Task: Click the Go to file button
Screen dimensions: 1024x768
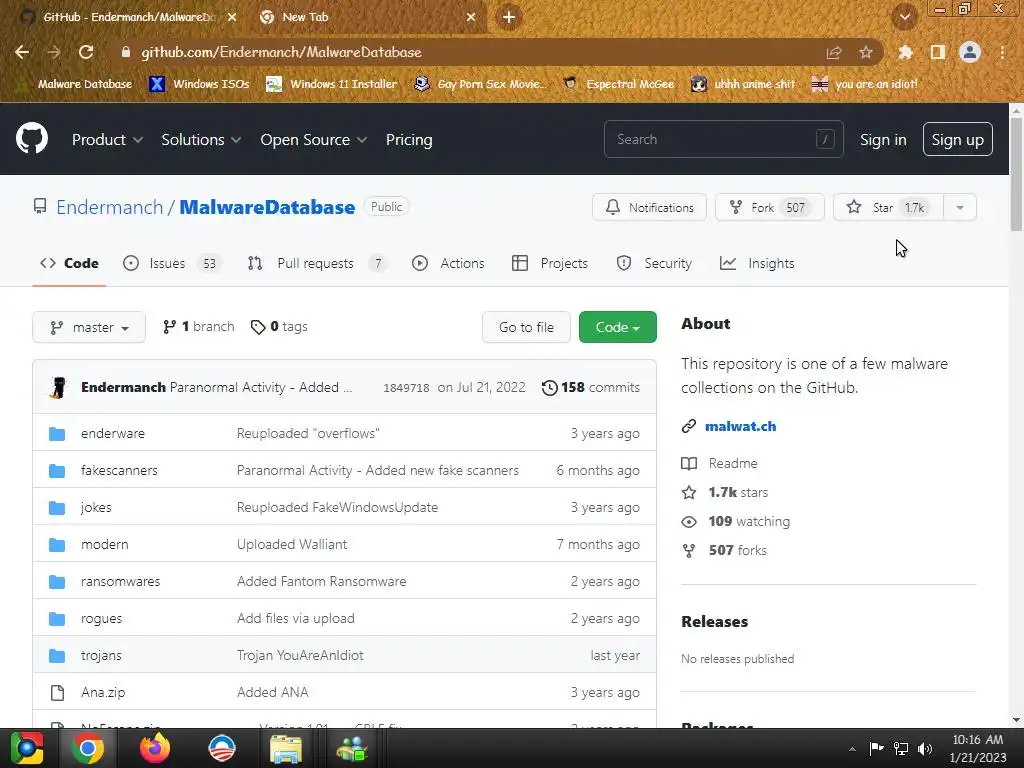Action: [x=526, y=327]
